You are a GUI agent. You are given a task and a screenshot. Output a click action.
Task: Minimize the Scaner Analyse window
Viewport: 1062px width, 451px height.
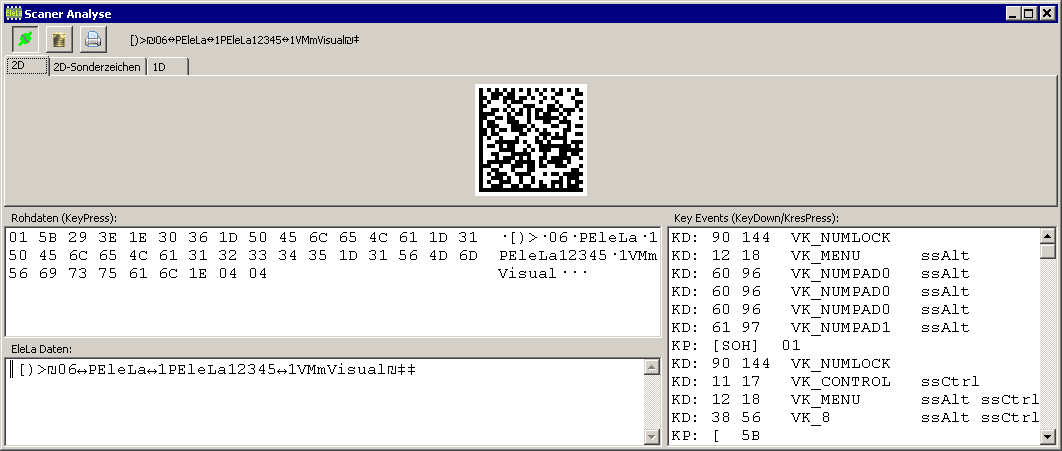pos(1015,14)
